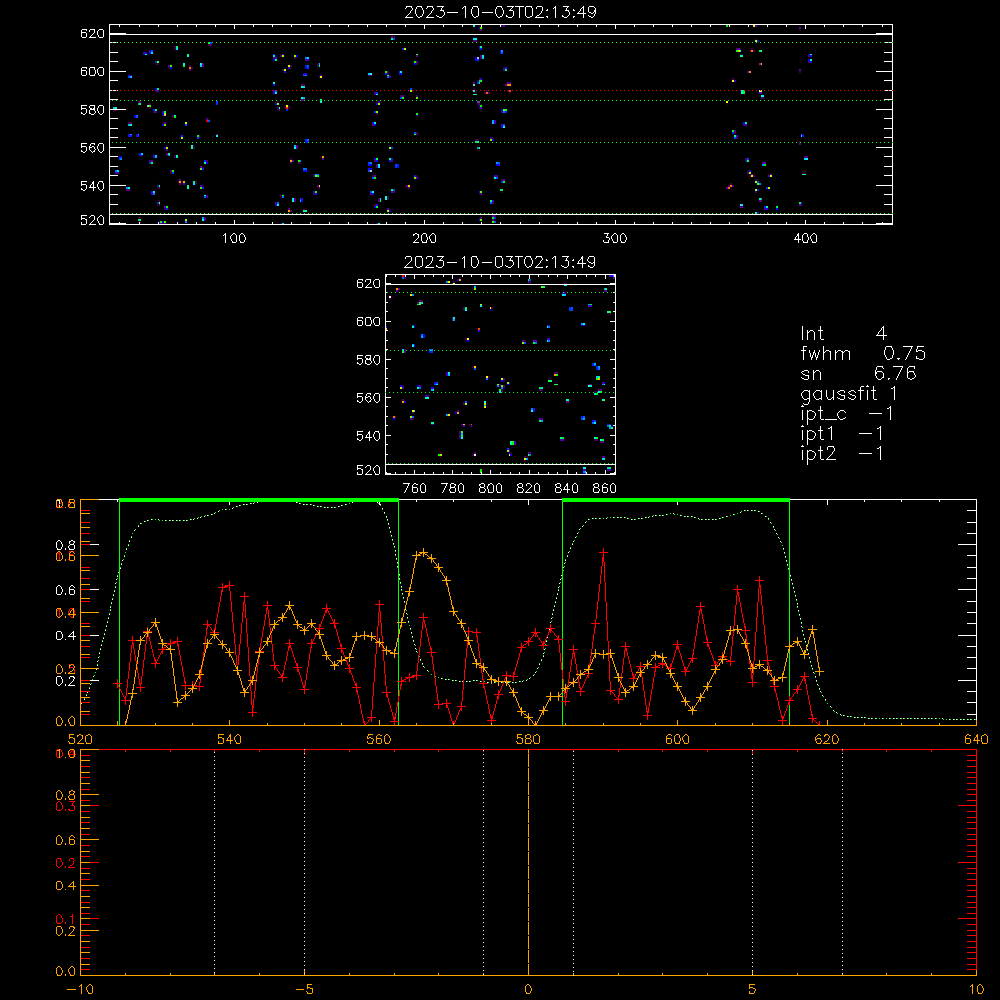Click x-axis label 600 on the profile plot
1000x1000 pixels.
[x=677, y=739]
